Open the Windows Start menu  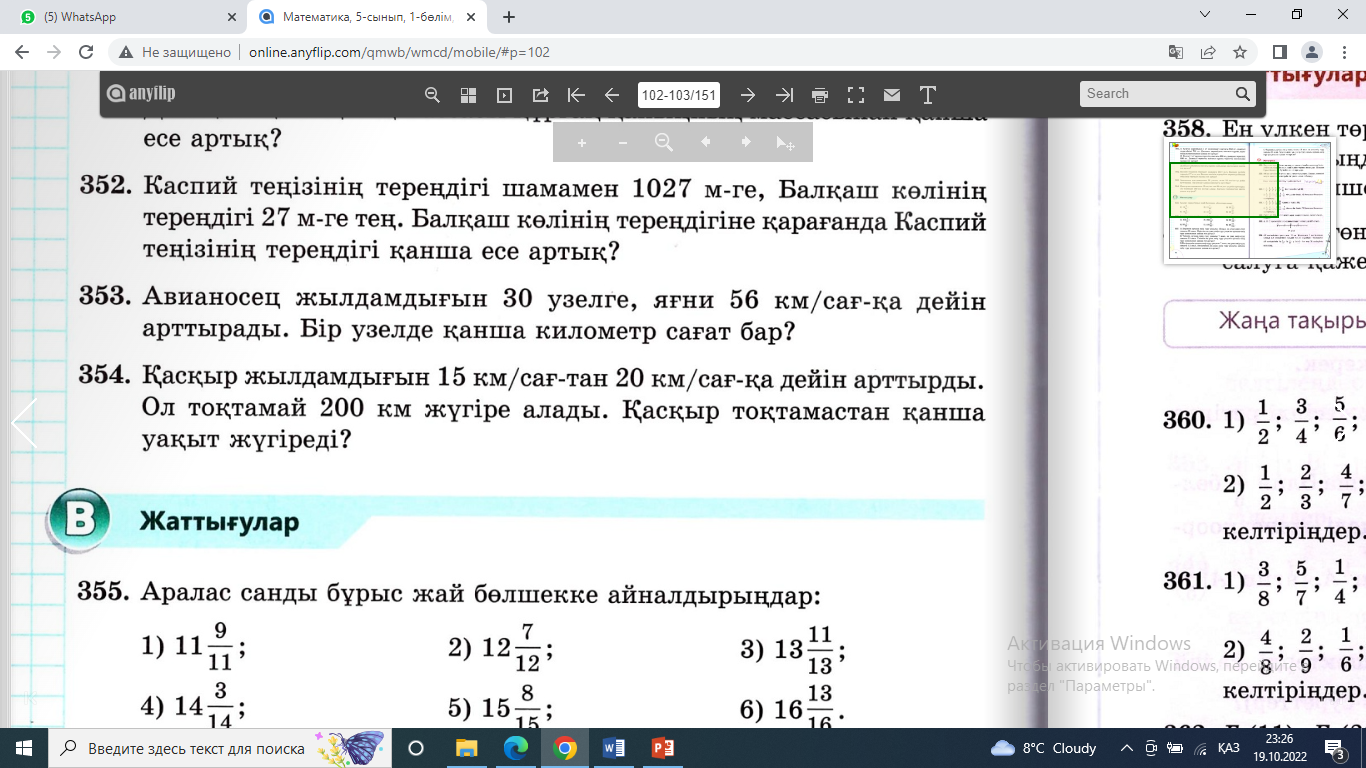pos(23,748)
